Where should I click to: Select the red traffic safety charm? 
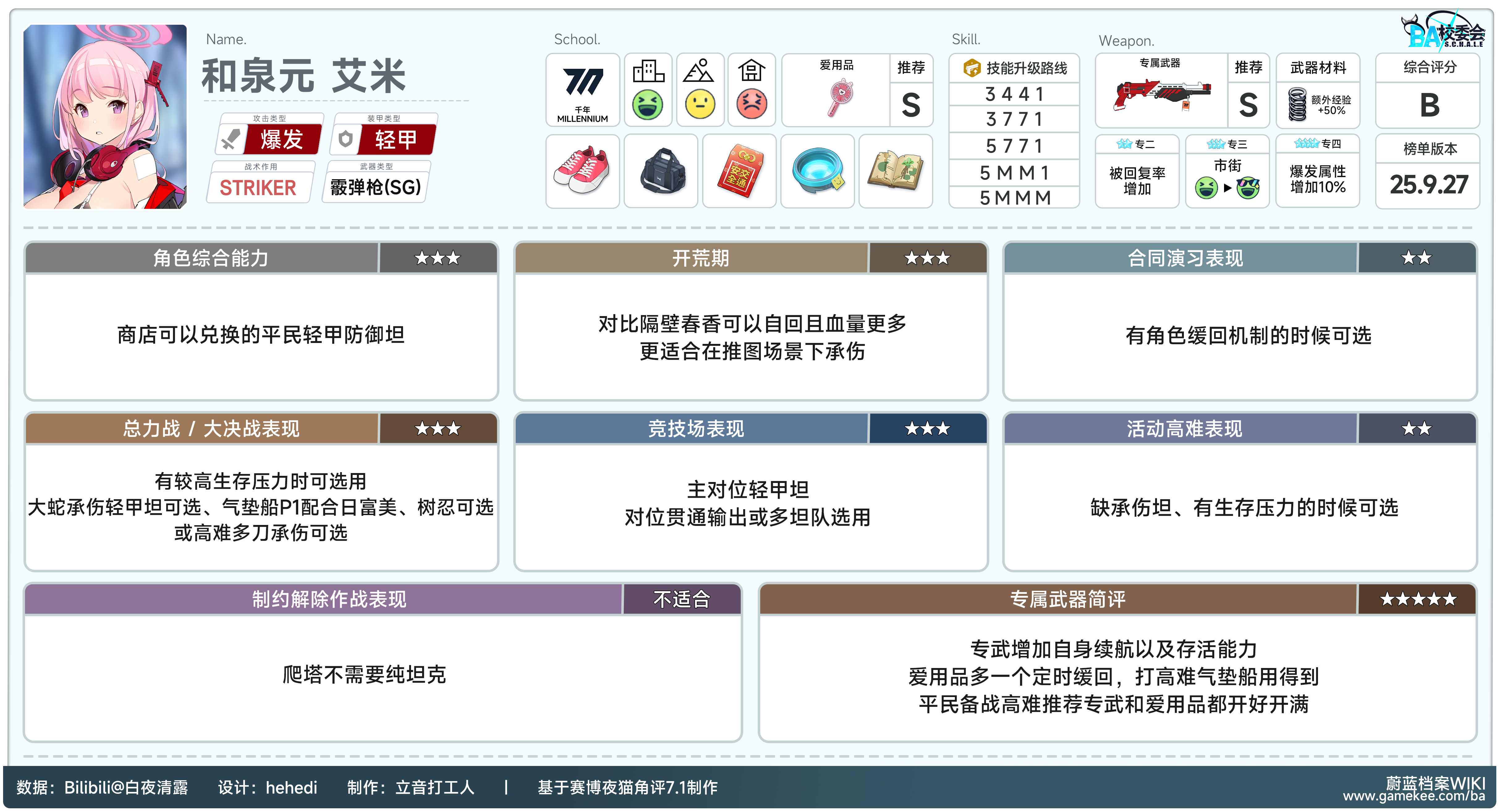(x=739, y=171)
